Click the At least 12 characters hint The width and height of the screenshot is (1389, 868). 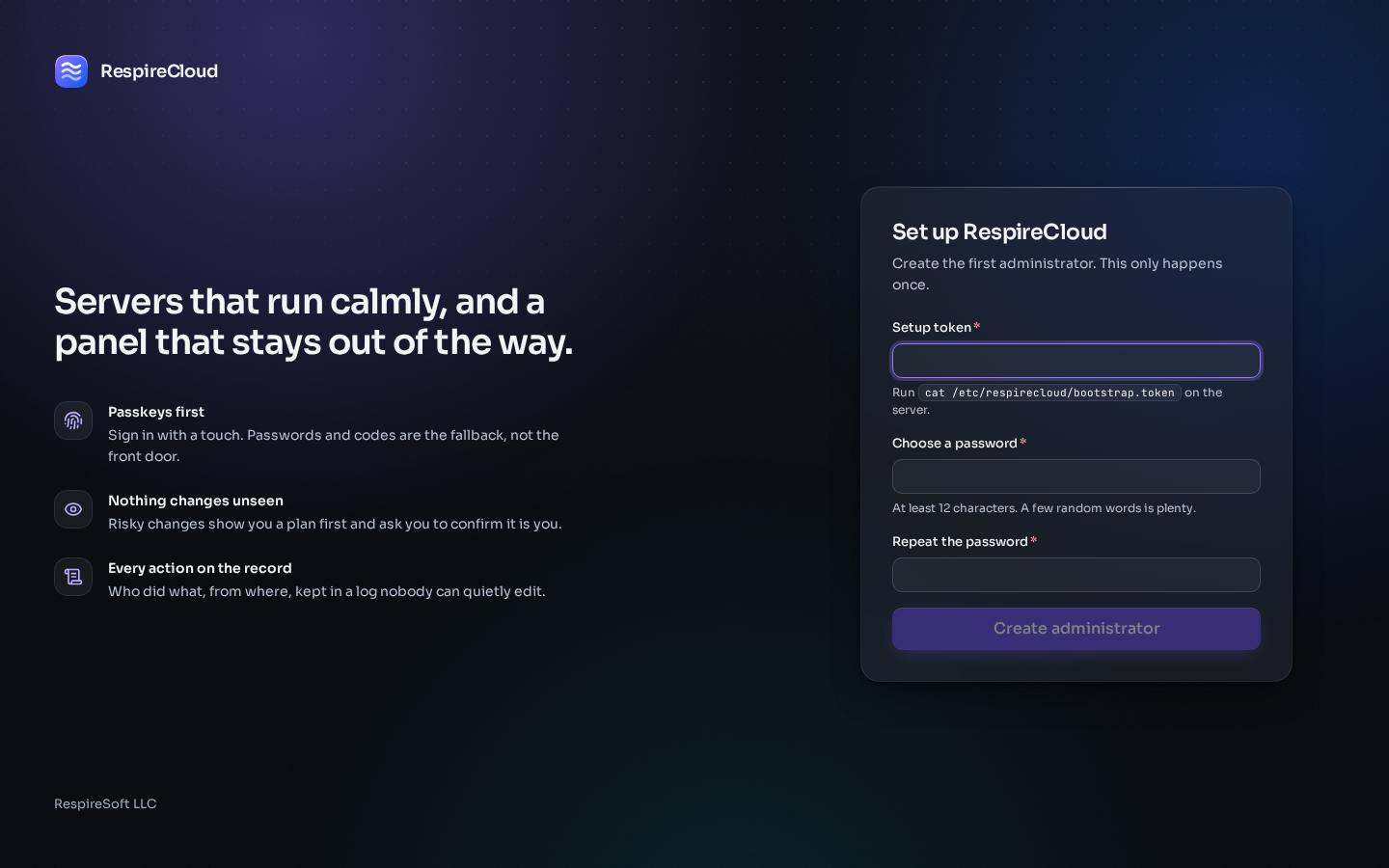click(x=1044, y=508)
